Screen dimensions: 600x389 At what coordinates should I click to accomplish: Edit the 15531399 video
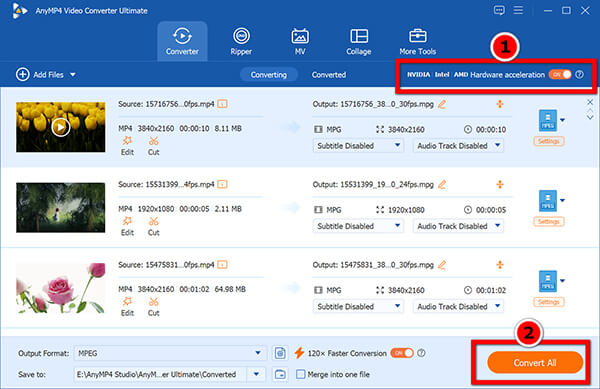click(x=127, y=226)
